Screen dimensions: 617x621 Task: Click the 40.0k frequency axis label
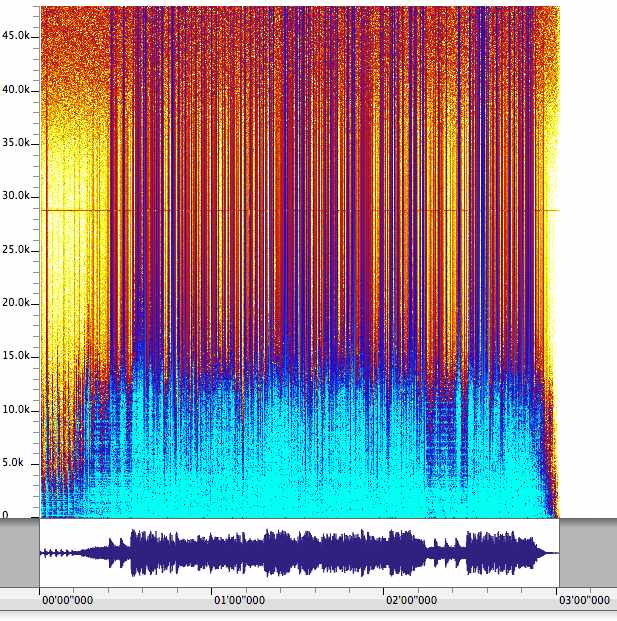coord(16,90)
